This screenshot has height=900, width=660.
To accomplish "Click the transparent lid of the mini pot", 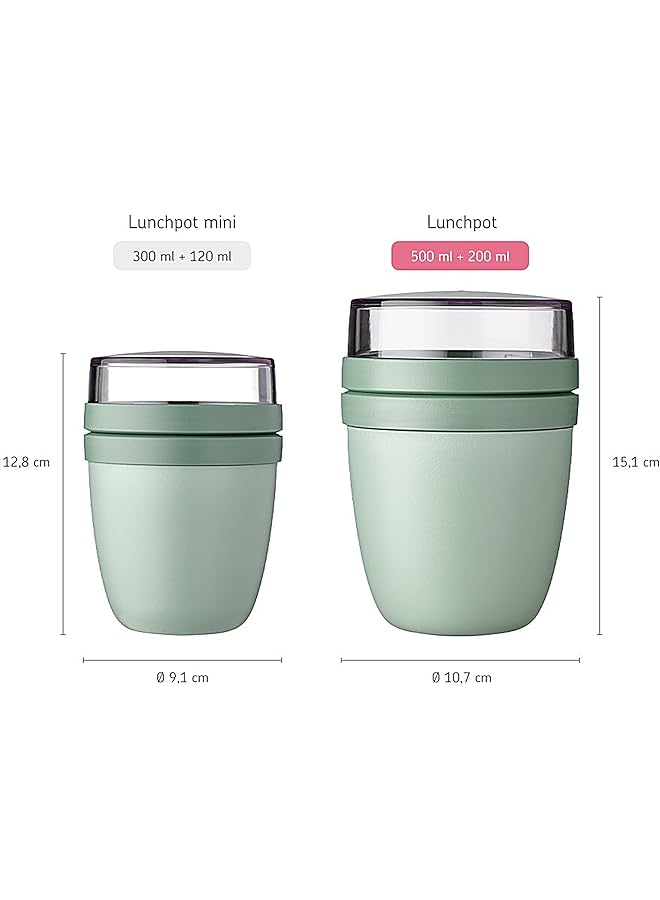I will 183,379.
